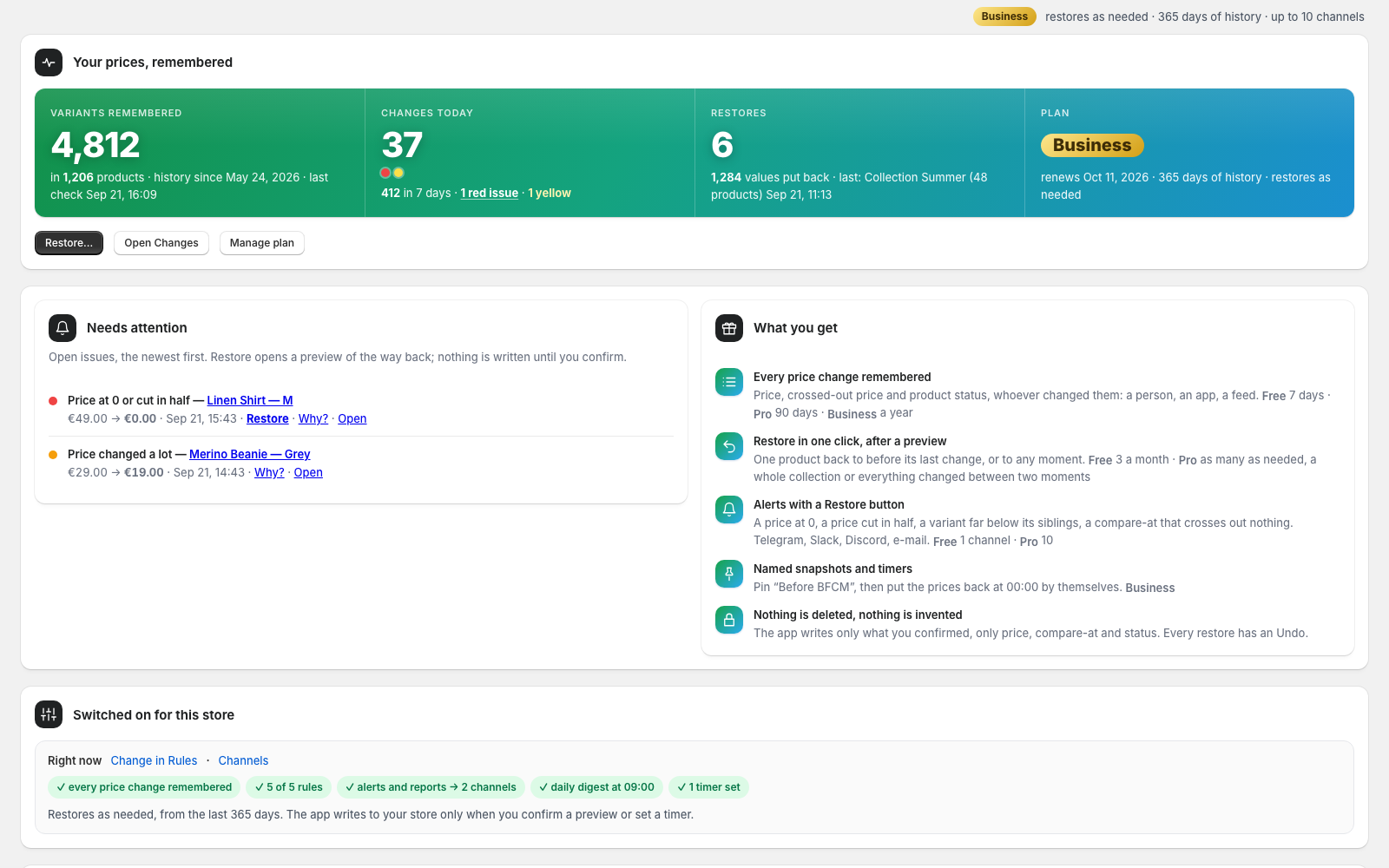Click the Open Changes button

[x=161, y=243]
